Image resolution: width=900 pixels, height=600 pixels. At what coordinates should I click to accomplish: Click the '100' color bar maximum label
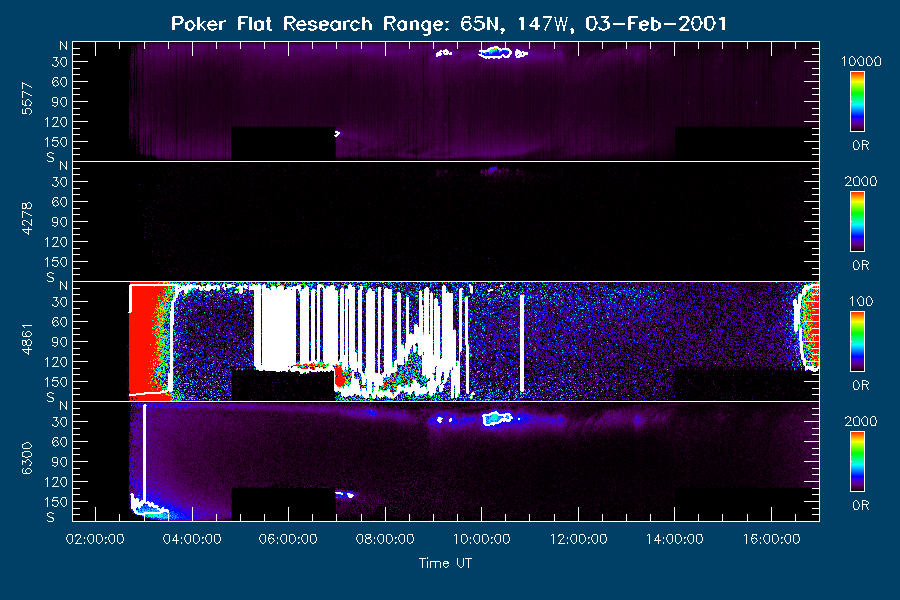coord(861,301)
